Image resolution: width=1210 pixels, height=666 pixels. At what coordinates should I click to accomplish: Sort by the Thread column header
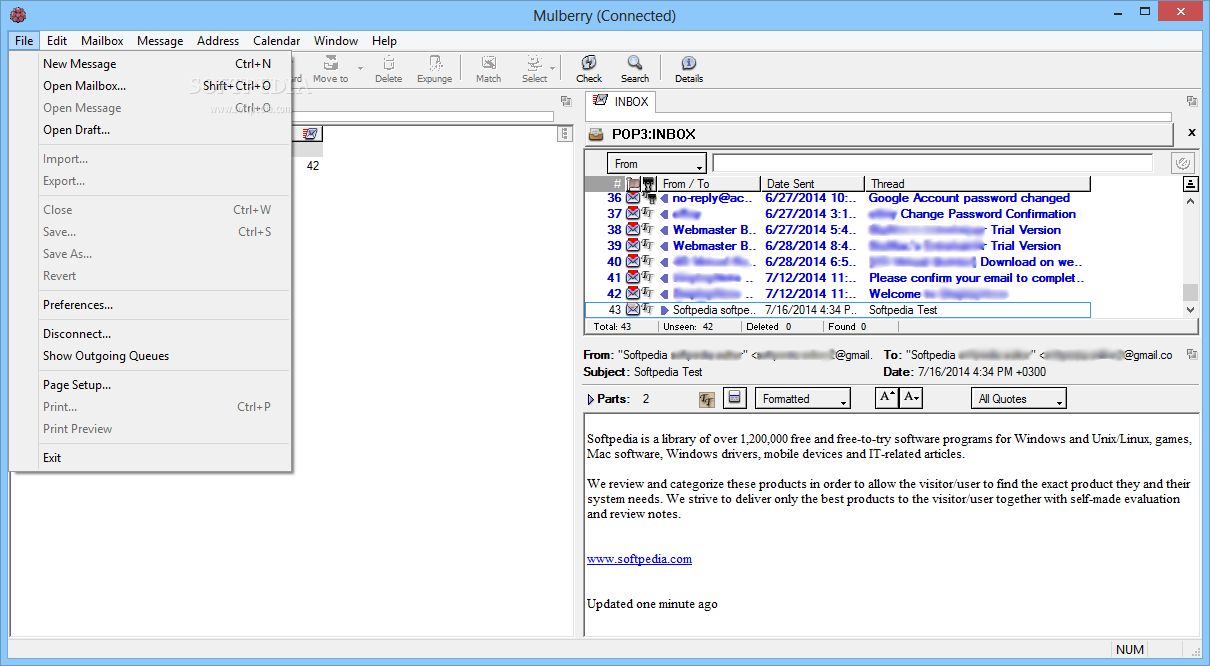coord(978,184)
